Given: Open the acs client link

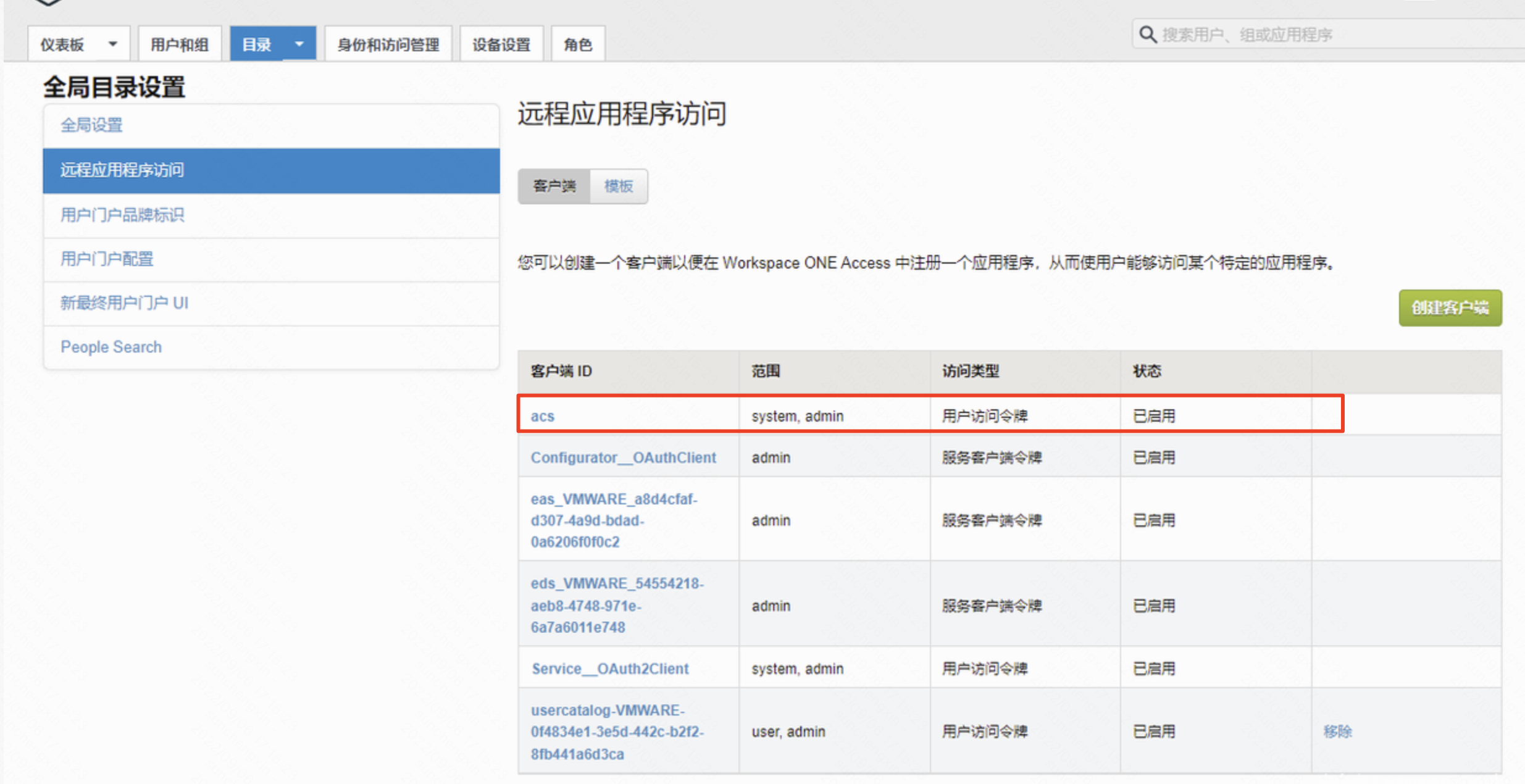Looking at the screenshot, I should tap(543, 416).
